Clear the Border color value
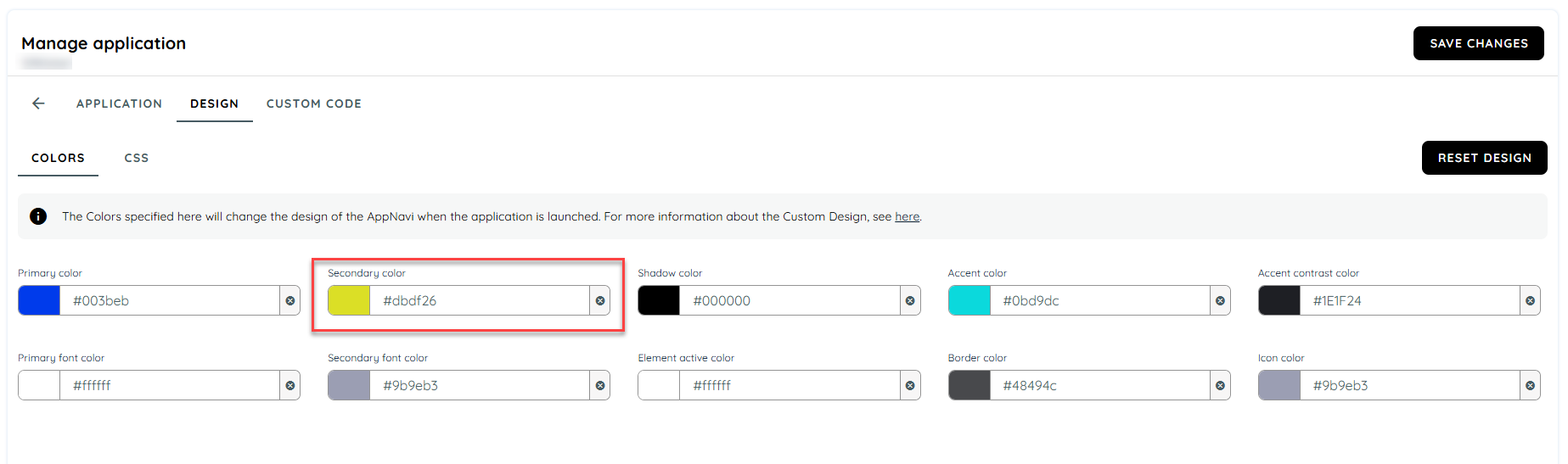This screenshot has height=464, width=1568. [x=1220, y=386]
